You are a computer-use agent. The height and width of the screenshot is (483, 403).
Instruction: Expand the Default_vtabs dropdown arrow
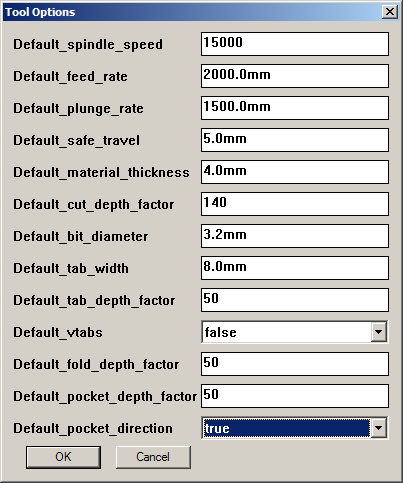(379, 332)
